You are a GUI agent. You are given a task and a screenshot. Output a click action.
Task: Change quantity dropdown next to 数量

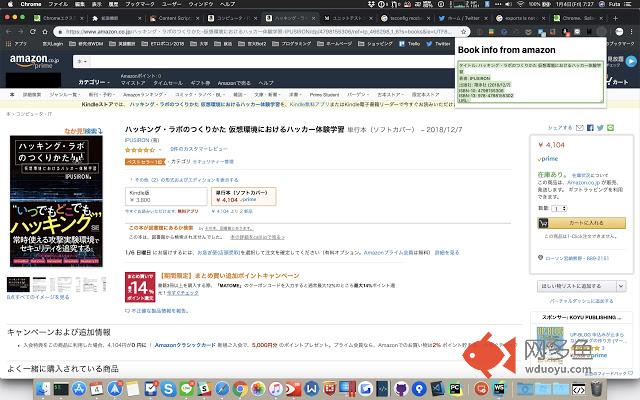559,209
